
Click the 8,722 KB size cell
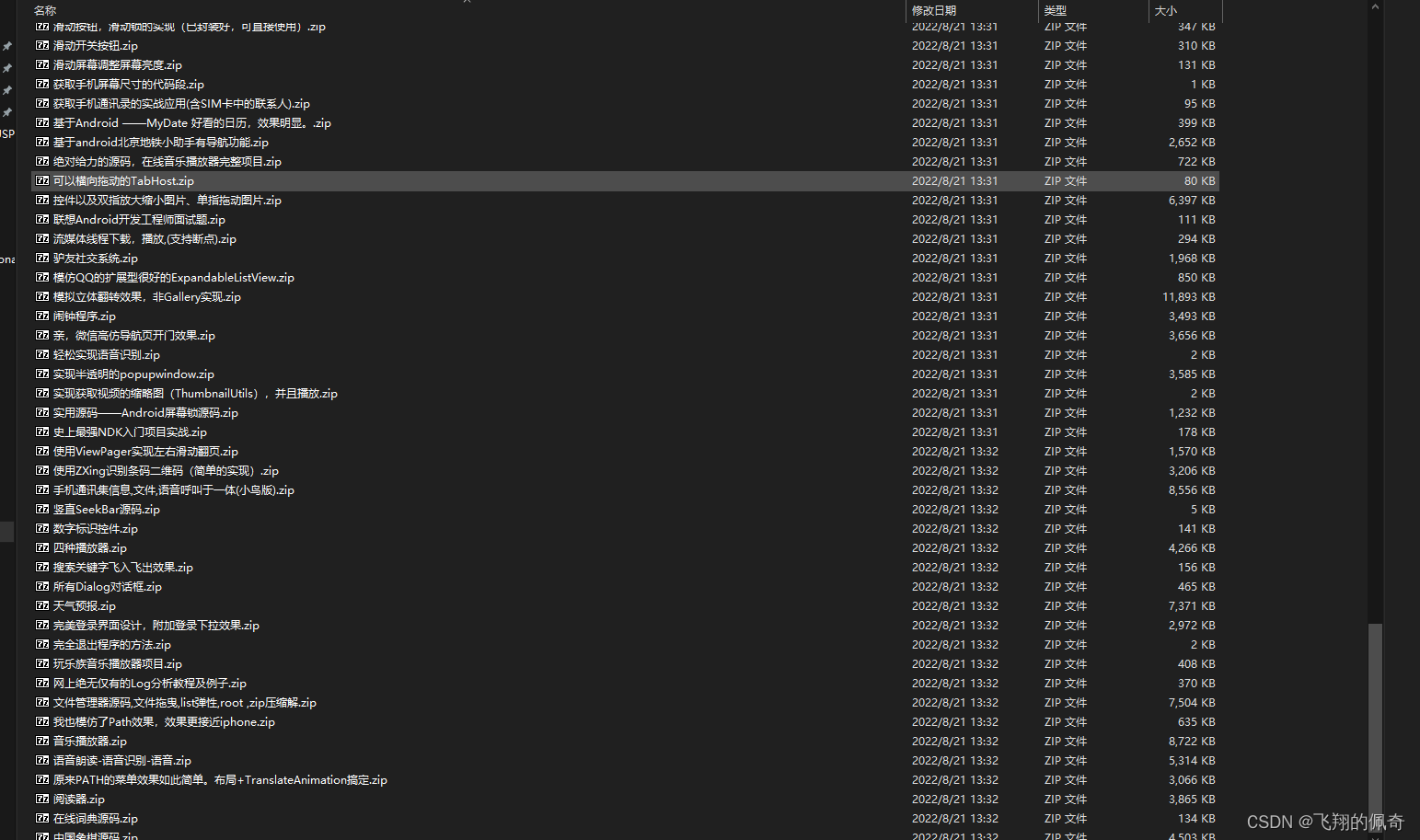tap(1192, 741)
